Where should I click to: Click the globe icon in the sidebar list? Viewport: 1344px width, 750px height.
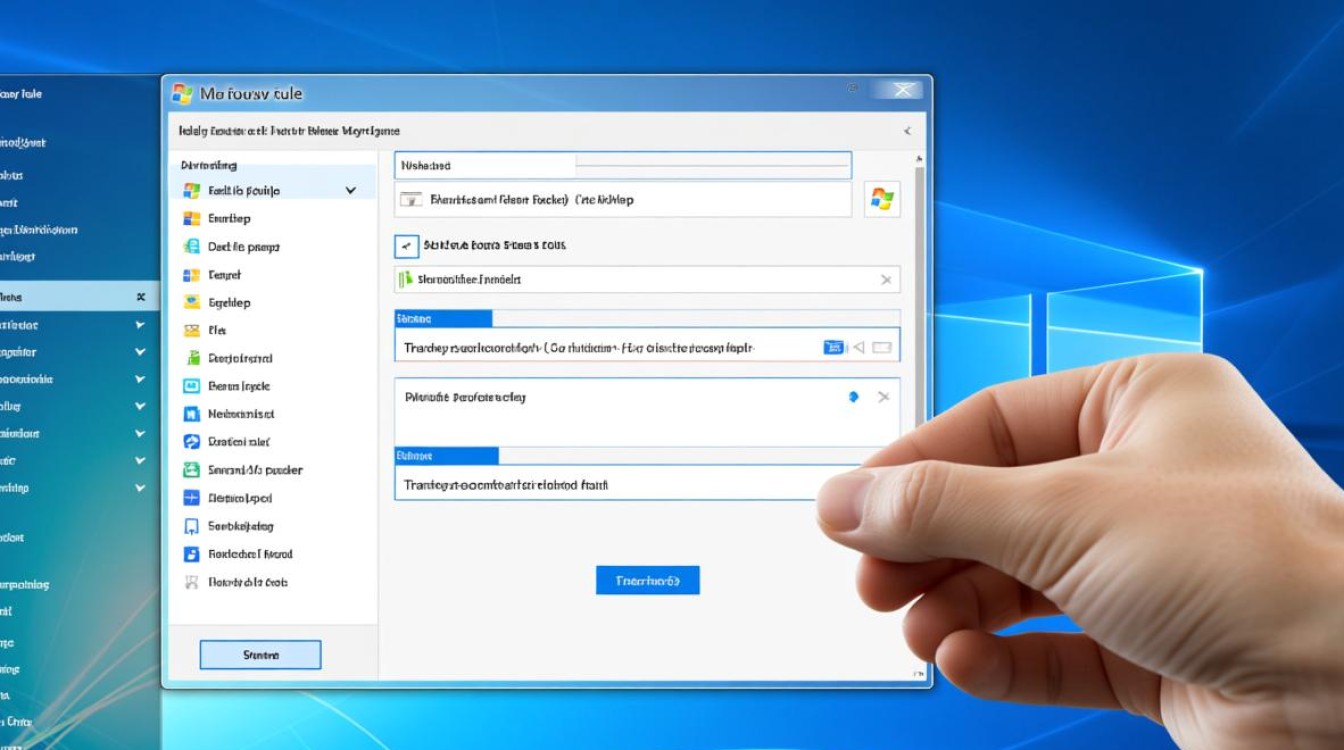(x=192, y=246)
